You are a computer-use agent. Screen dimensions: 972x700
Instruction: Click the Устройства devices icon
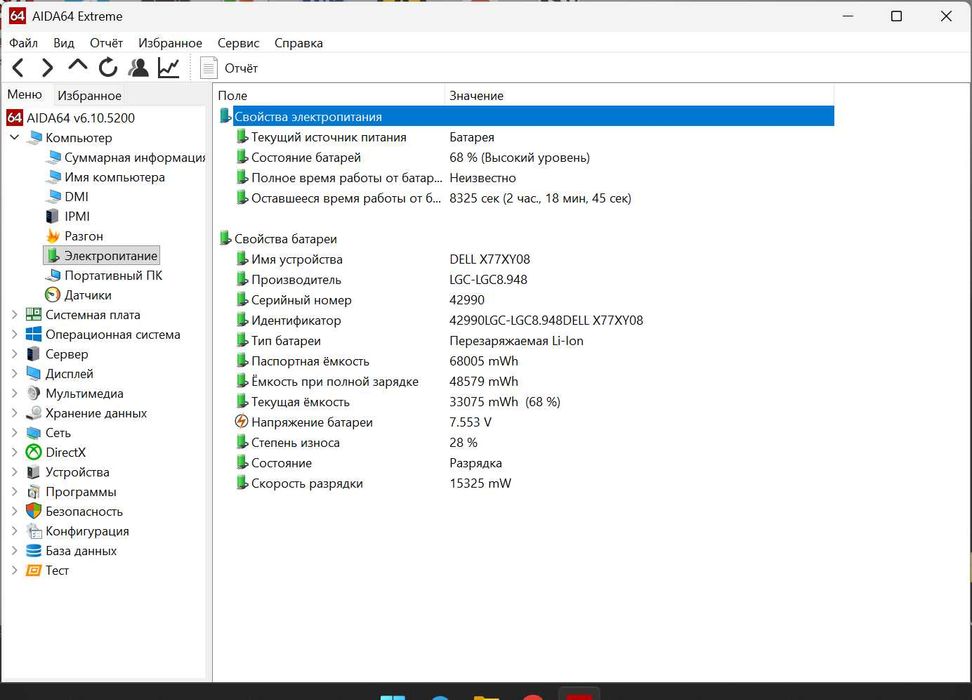click(33, 472)
